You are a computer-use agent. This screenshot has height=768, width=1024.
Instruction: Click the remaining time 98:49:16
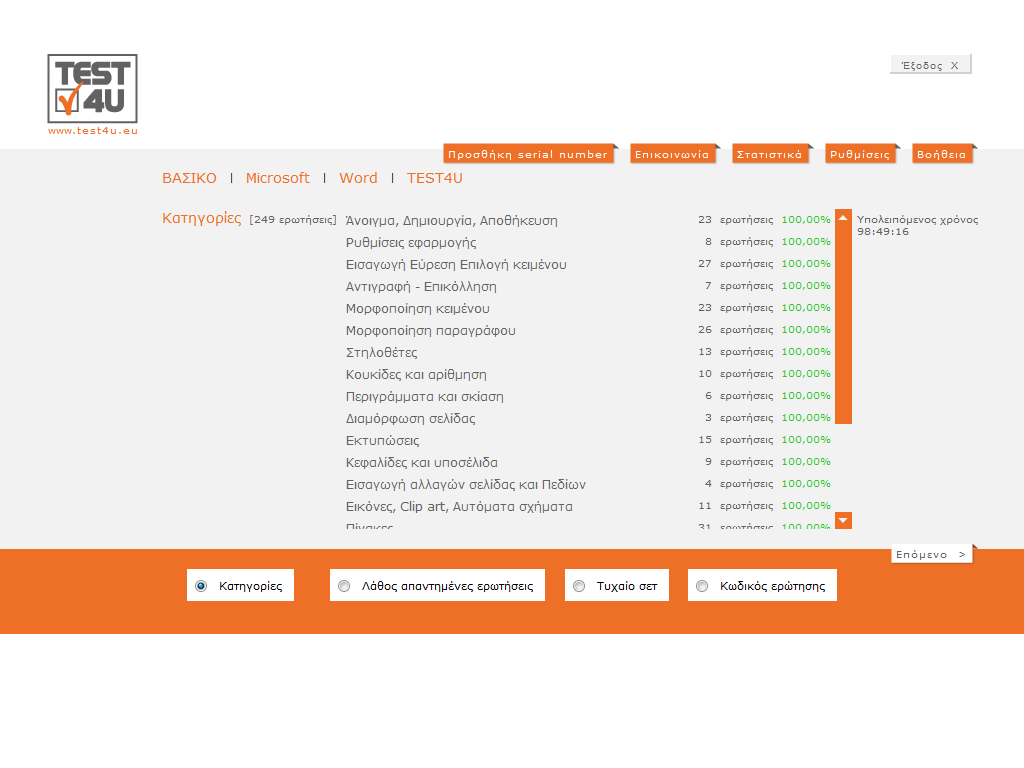[x=882, y=232]
